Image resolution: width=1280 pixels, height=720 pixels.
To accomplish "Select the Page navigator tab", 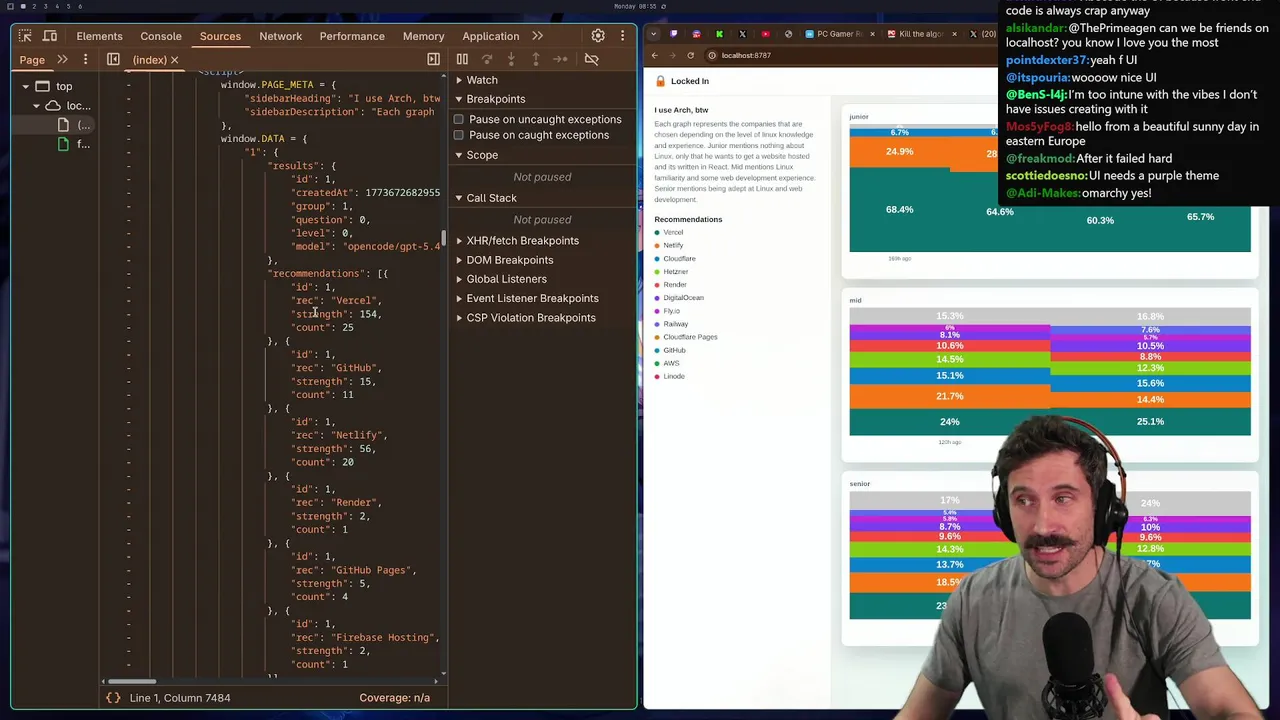I will (x=32, y=59).
